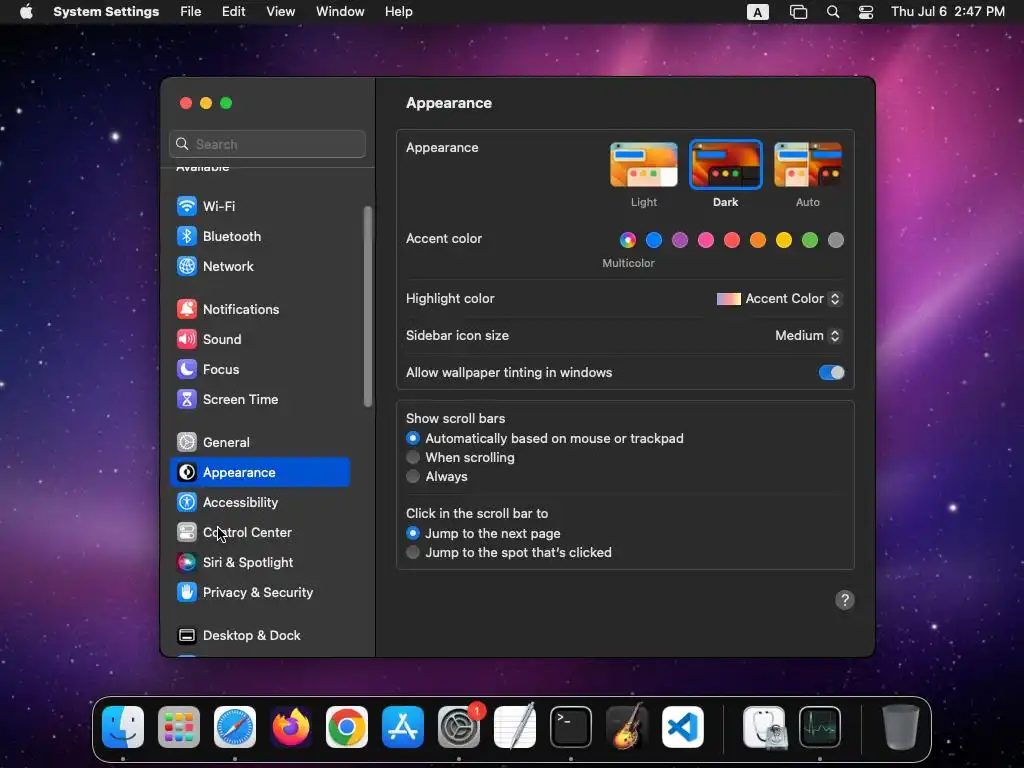
Task: Select orange accent color
Action: pos(758,240)
